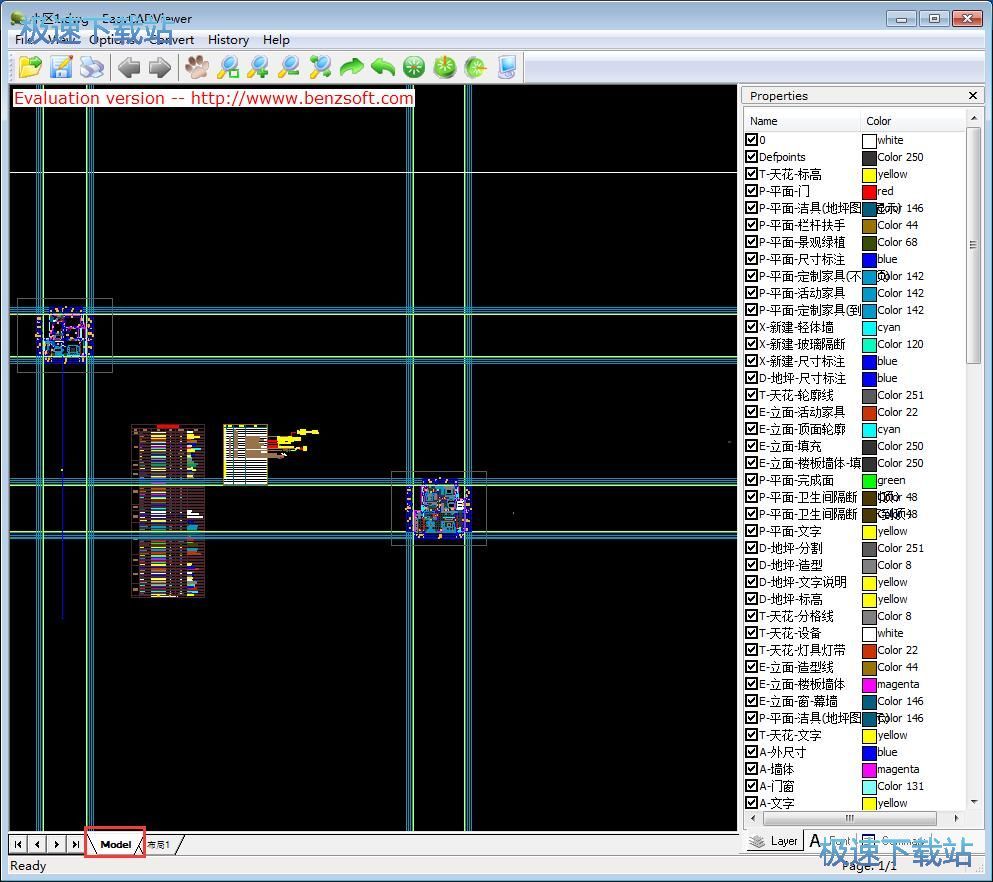Go to the previous view arrow
993x882 pixels.
129,67
